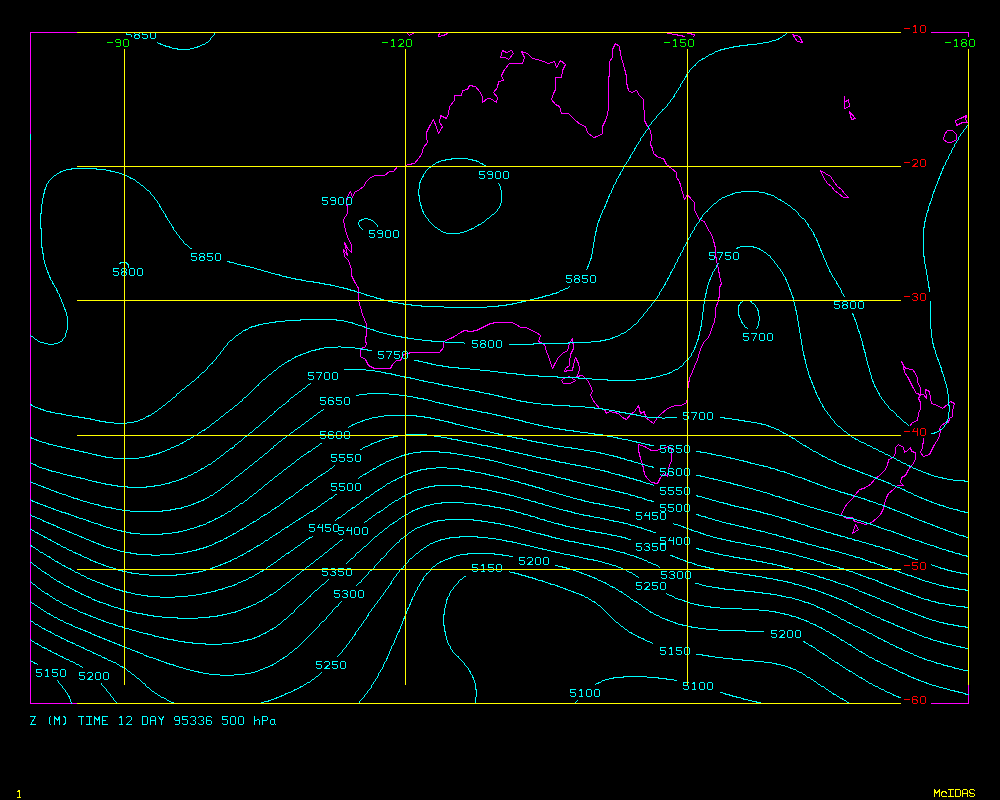Click the 5800 label south of Australia's coast
The height and width of the screenshot is (800, 1000).
(x=487, y=344)
